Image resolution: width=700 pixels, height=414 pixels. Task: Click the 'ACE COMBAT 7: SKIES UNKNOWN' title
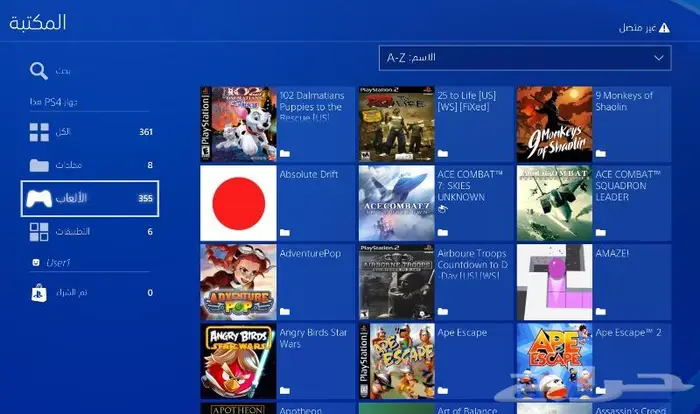(x=470, y=186)
